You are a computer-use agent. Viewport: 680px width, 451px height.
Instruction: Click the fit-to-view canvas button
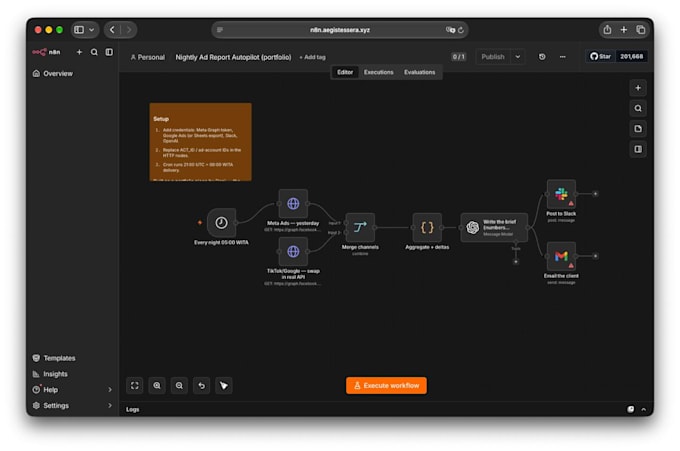point(135,386)
